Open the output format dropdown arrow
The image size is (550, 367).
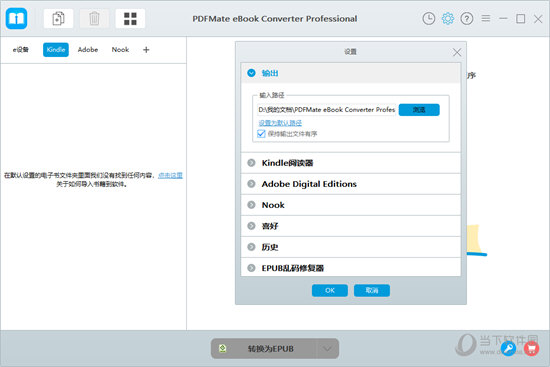pos(327,348)
